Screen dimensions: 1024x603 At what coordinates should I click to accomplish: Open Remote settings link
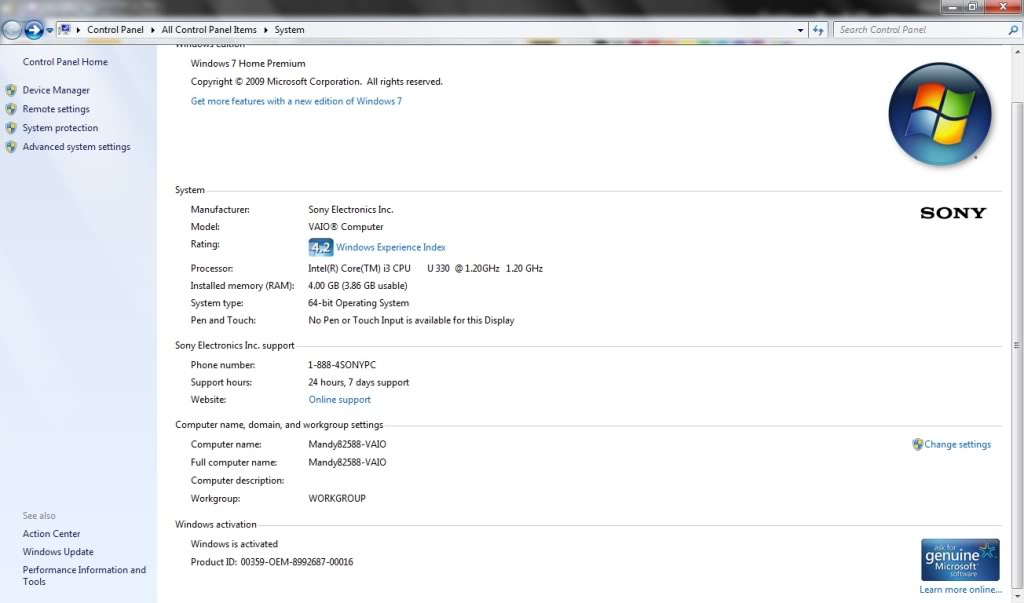tap(56, 109)
